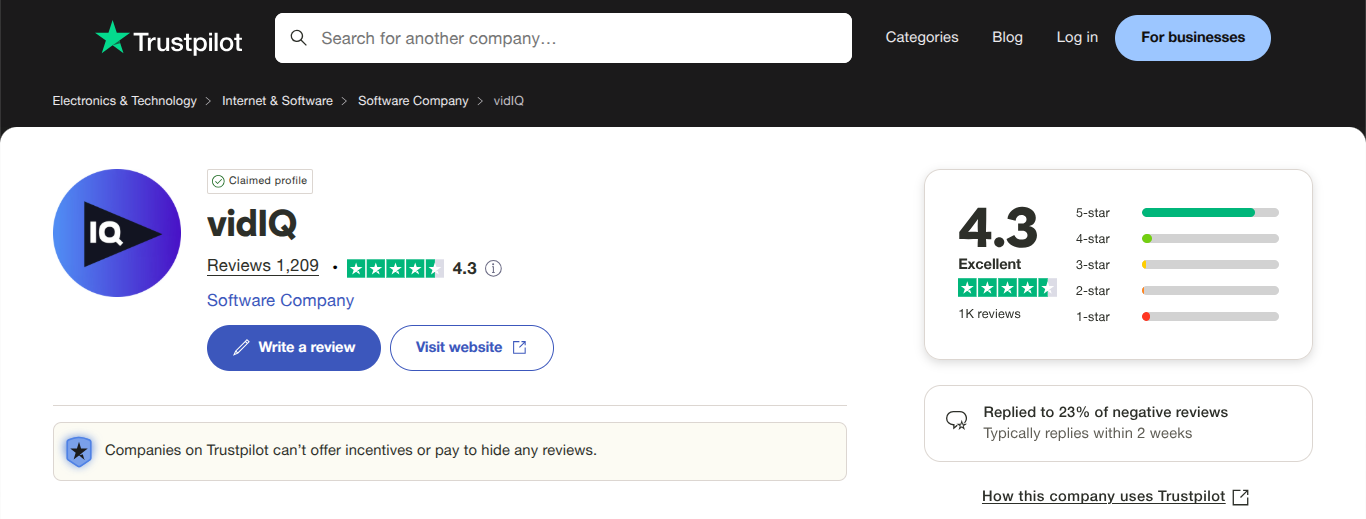The image size is (1366, 519).
Task: Open the Reviews 1,209 link
Action: pyautogui.click(x=263, y=266)
